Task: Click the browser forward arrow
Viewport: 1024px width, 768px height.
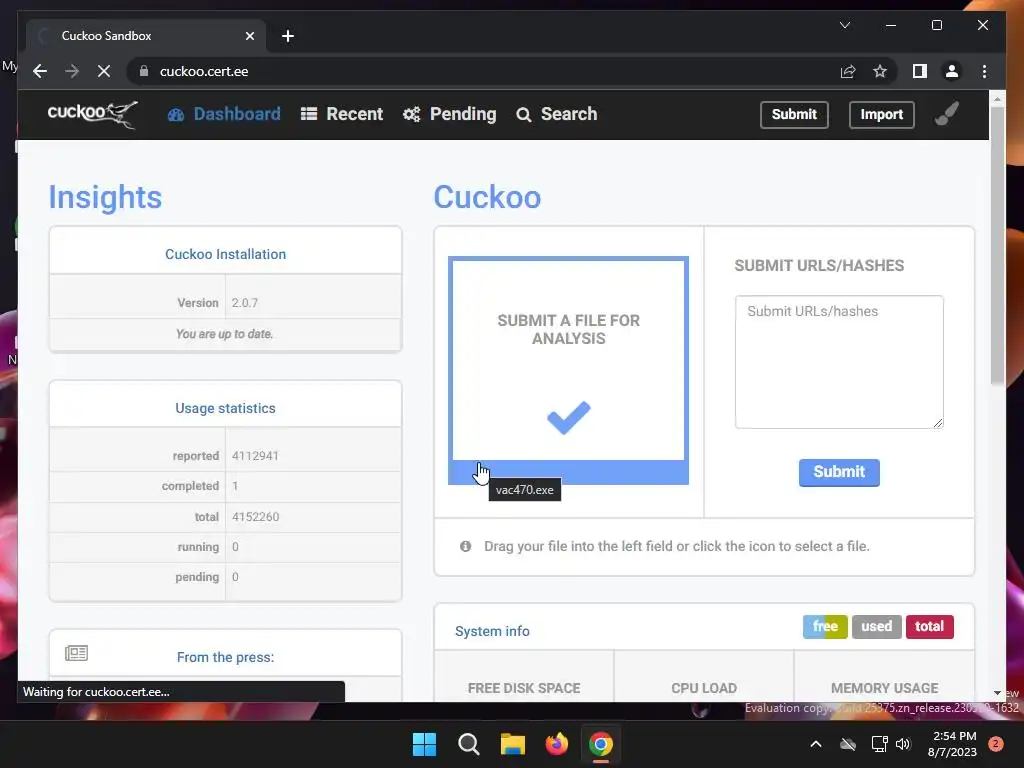Action: tap(72, 71)
